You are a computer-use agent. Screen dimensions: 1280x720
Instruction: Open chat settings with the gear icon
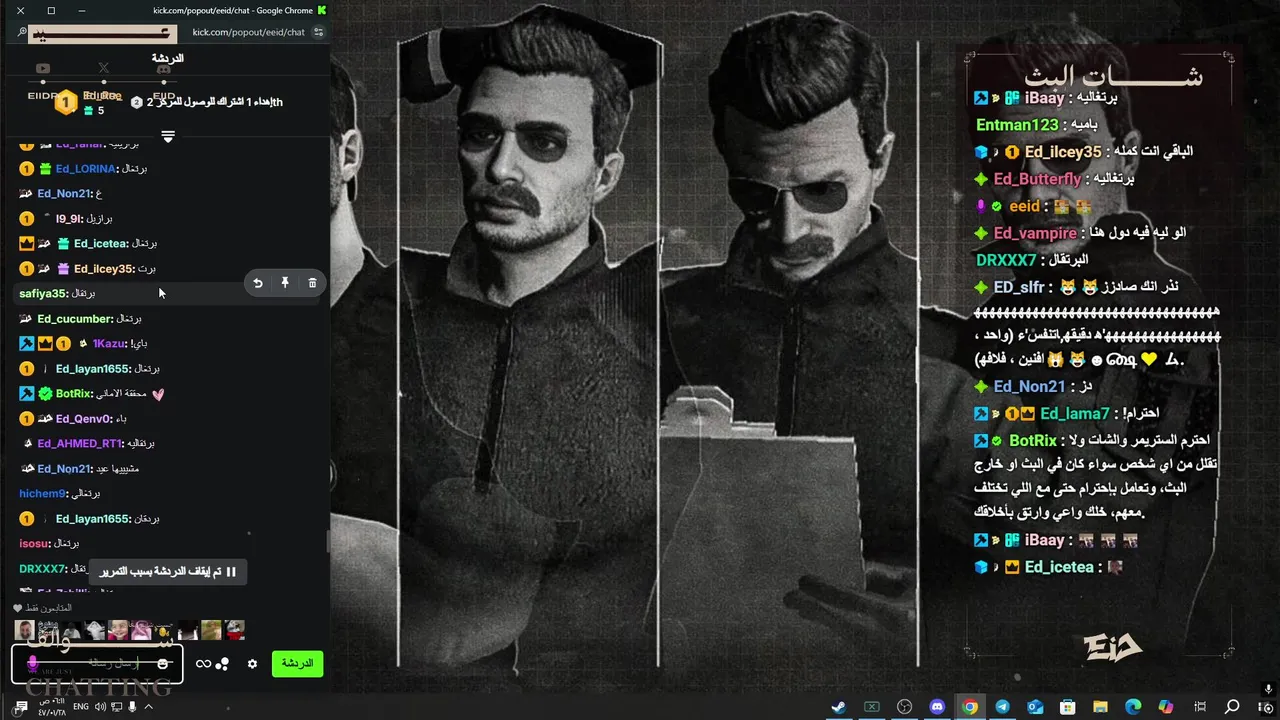point(252,663)
